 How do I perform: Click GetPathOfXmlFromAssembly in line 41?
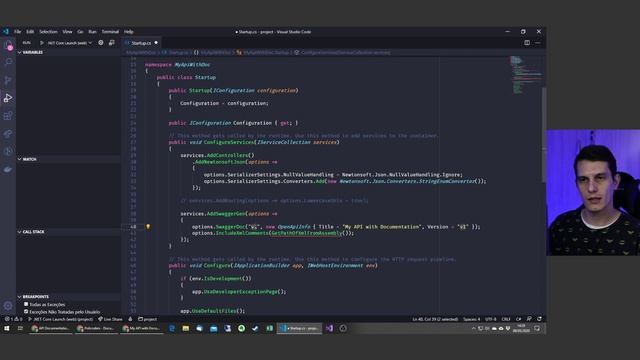coord(307,233)
